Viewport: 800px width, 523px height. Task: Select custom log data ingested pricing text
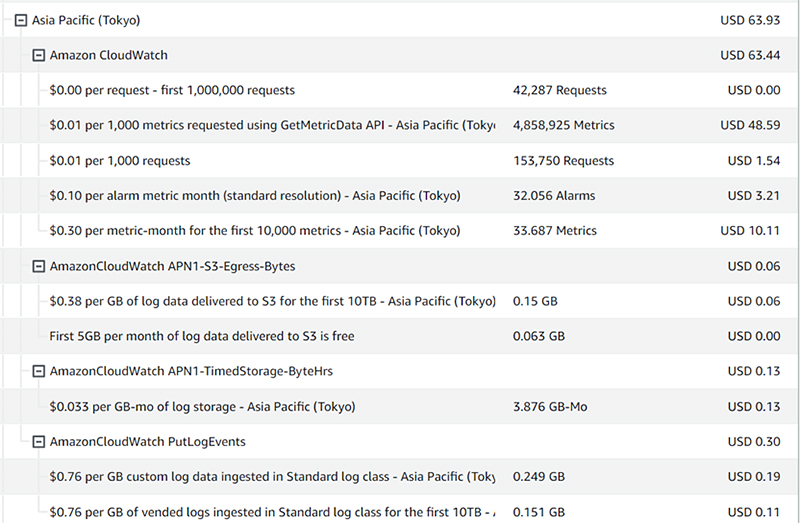(x=272, y=477)
